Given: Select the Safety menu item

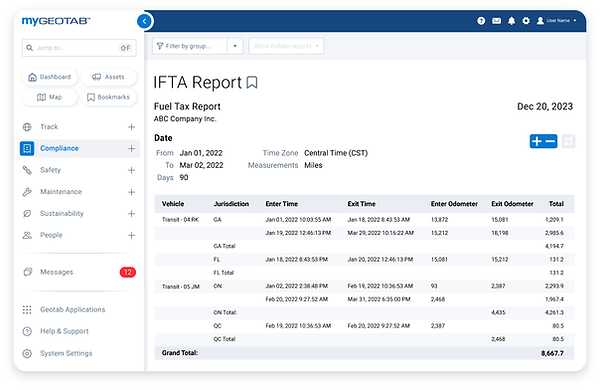Looking at the screenshot, I should coord(51,170).
